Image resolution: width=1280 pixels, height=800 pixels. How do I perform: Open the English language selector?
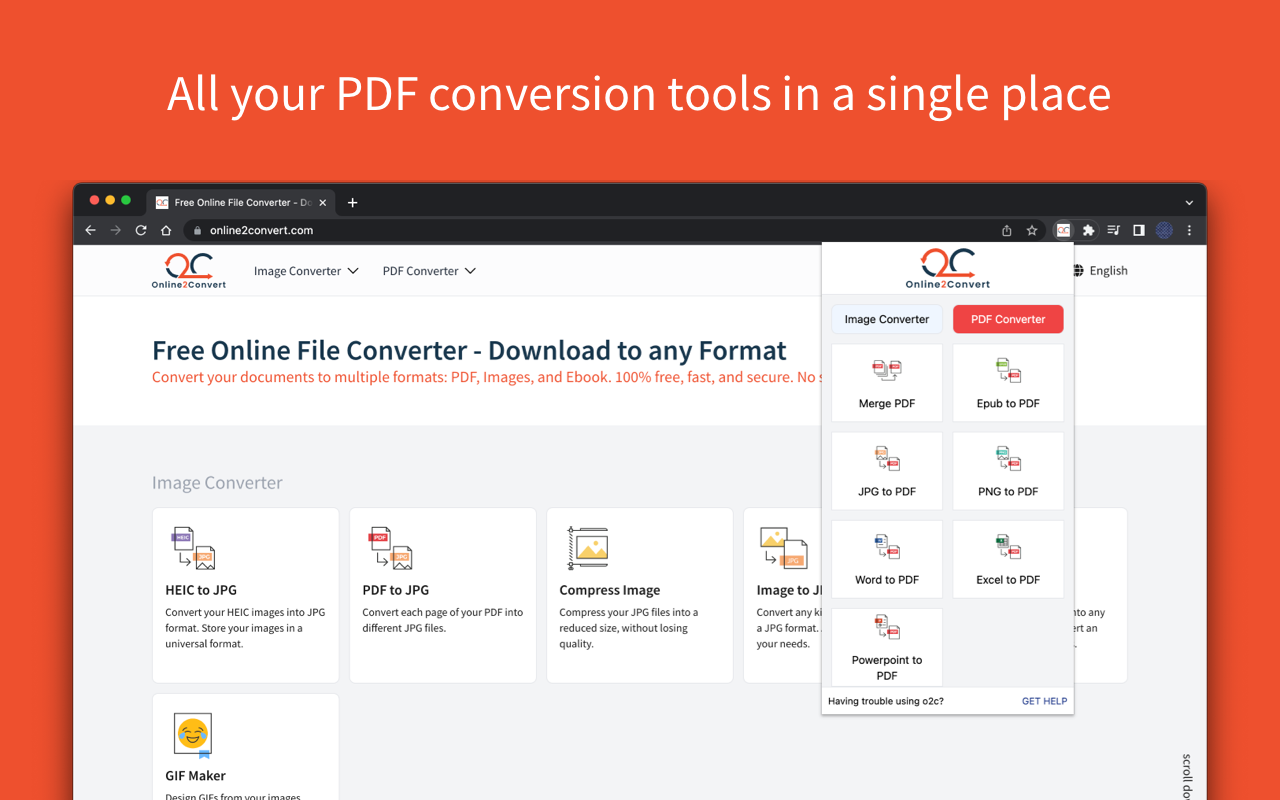click(1100, 271)
